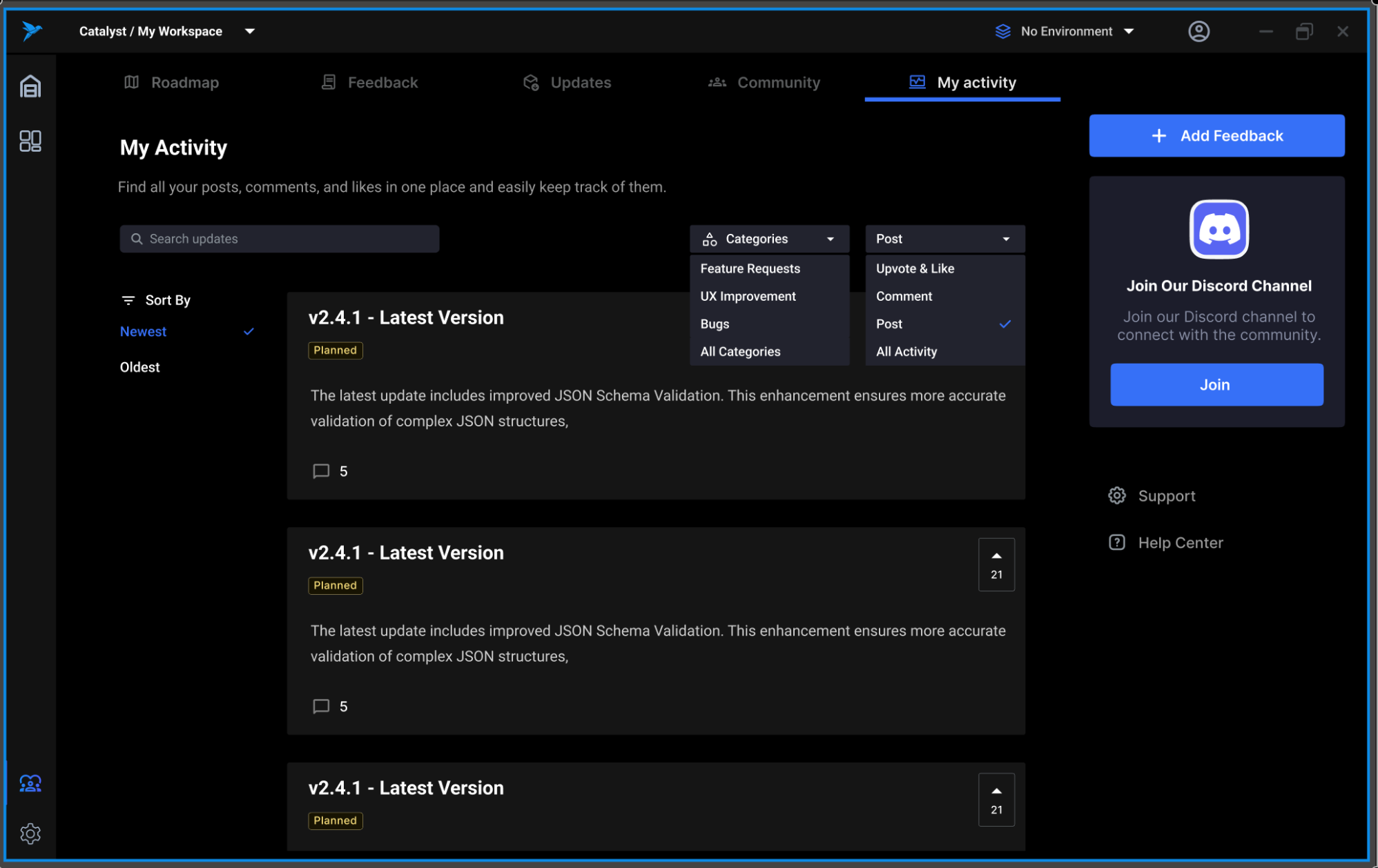Click the Help Center icon

[x=1116, y=542]
